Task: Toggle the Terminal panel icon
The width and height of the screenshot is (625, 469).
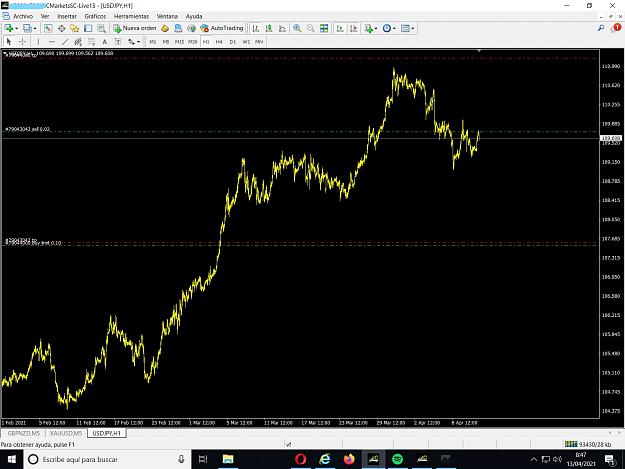Action: tap(88, 28)
